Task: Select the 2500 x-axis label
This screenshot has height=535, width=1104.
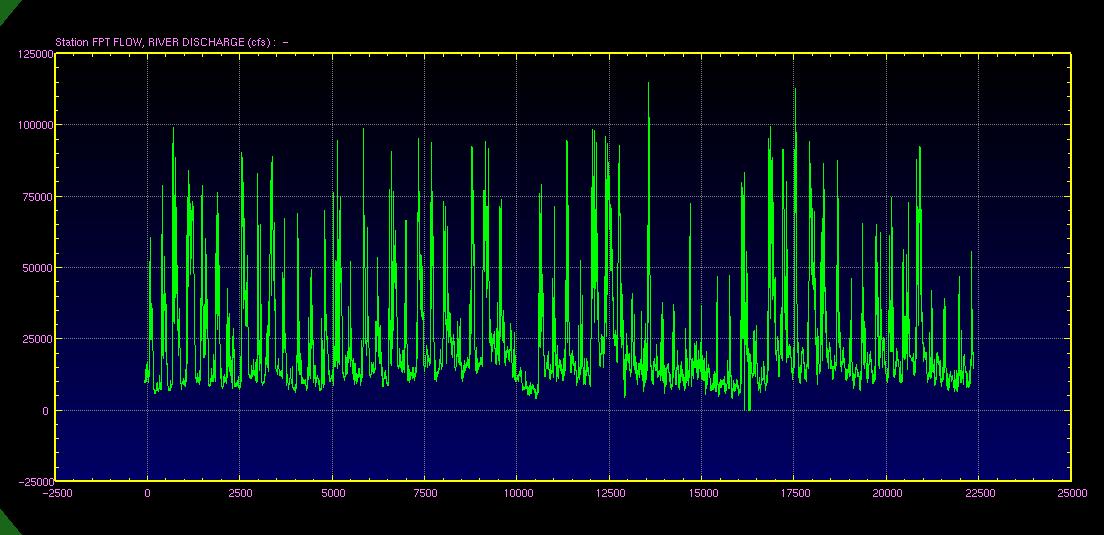Action: coord(240,493)
